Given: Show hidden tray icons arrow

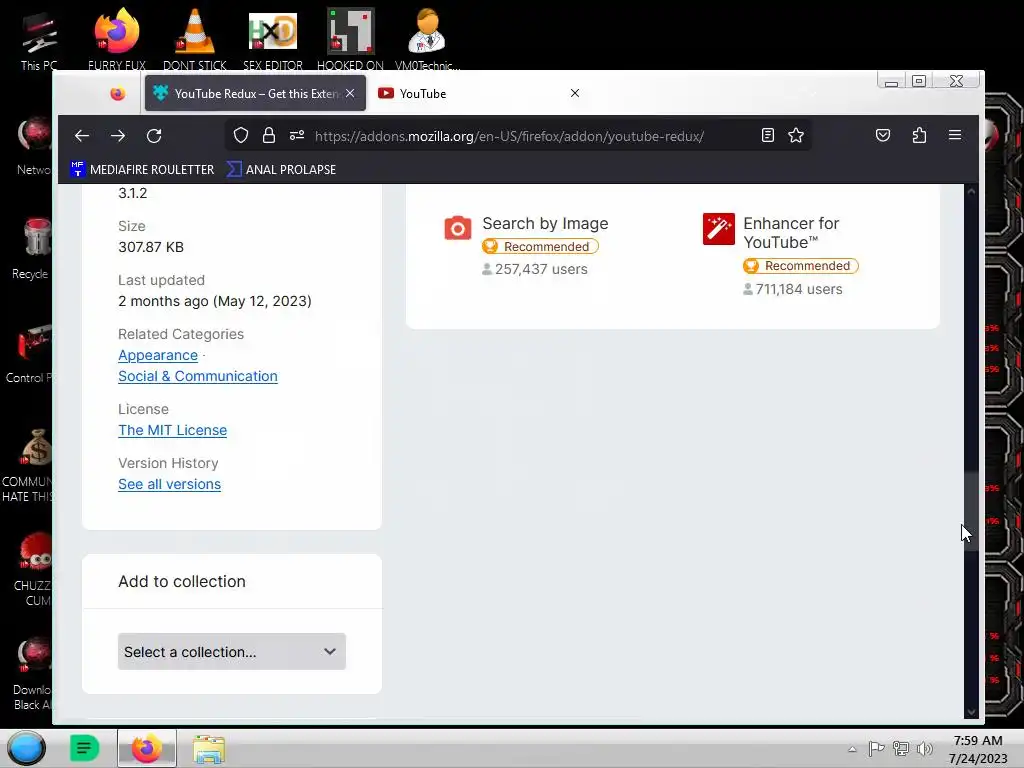Looking at the screenshot, I should tap(852, 749).
